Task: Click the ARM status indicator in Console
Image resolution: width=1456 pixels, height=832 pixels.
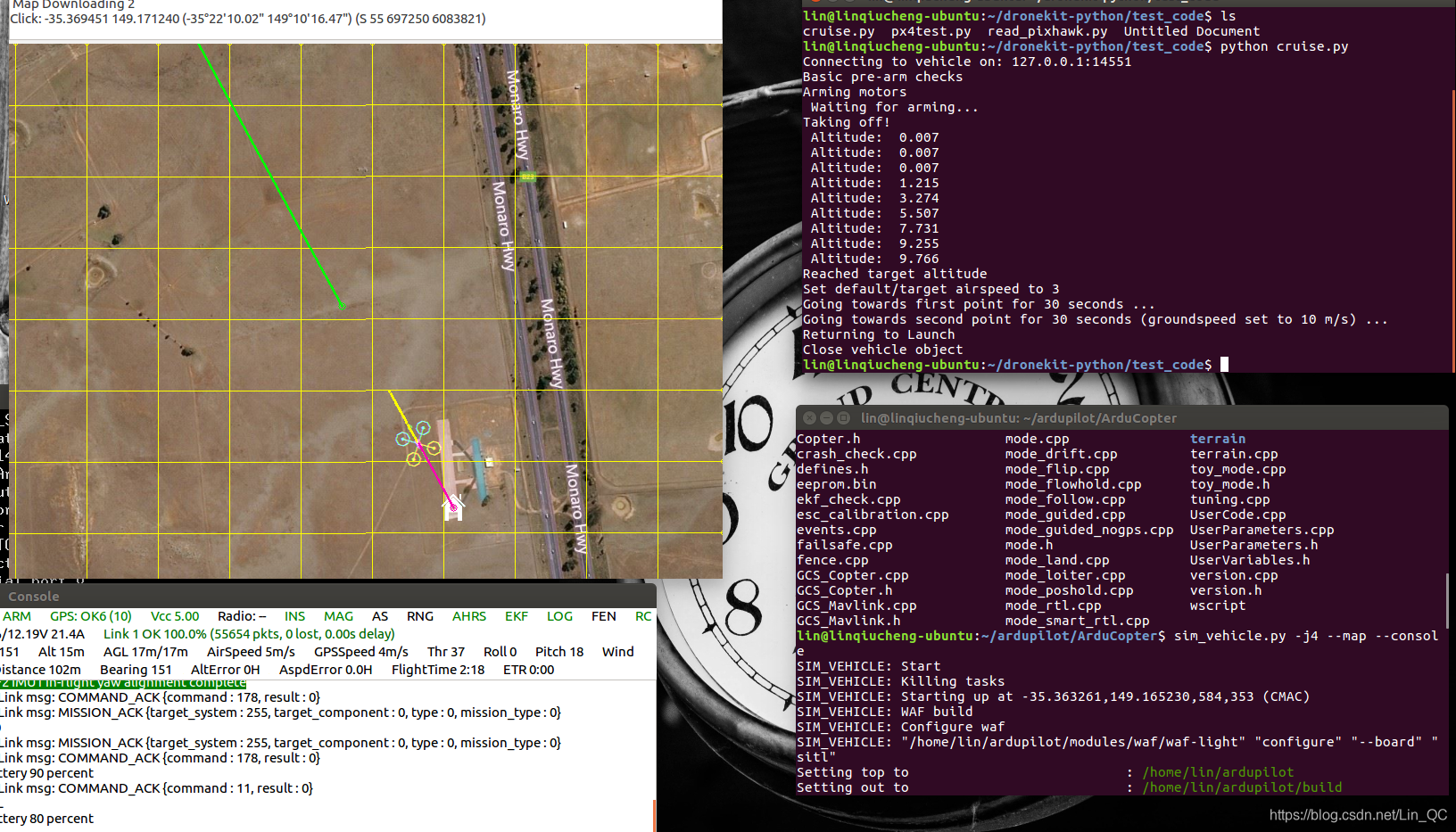Action: click(x=16, y=616)
